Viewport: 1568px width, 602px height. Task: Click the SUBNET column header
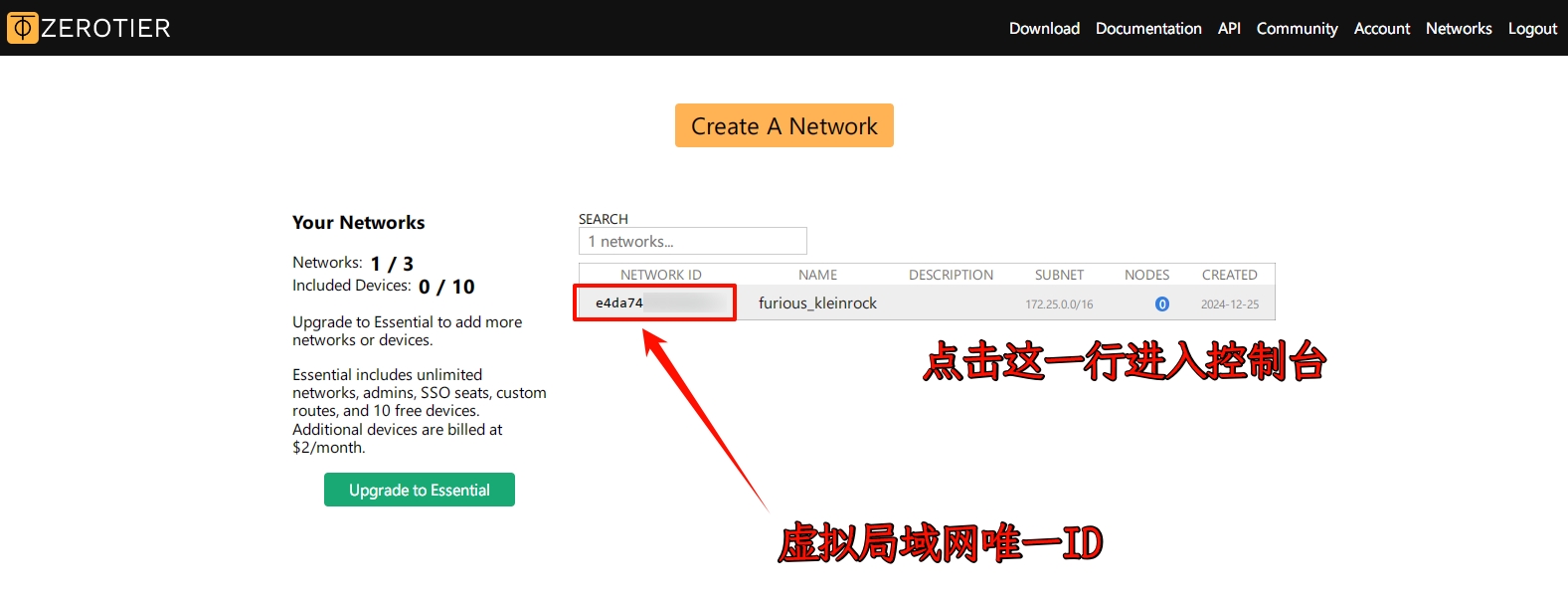click(x=1059, y=275)
